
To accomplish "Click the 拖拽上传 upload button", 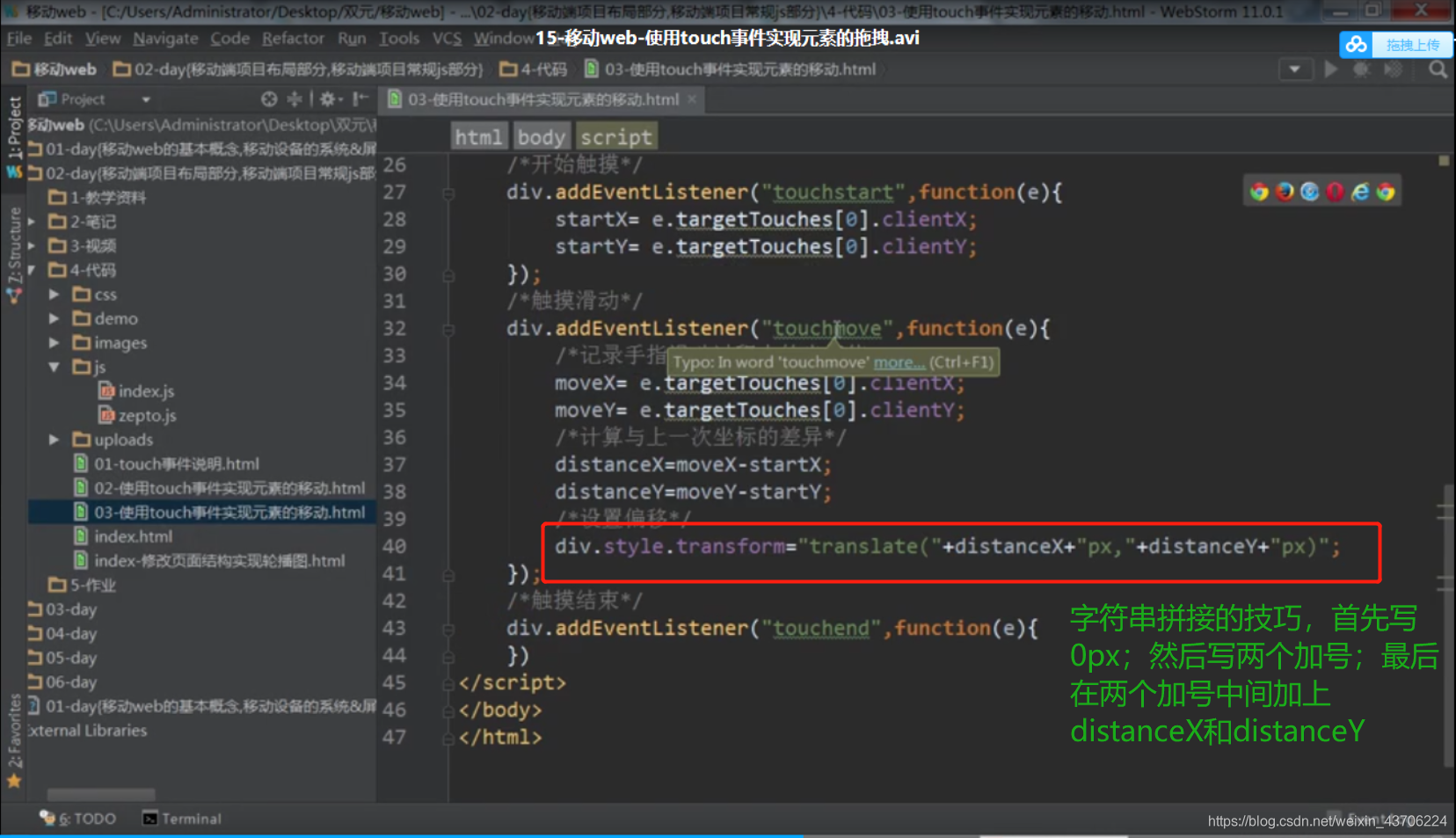I will [1412, 45].
